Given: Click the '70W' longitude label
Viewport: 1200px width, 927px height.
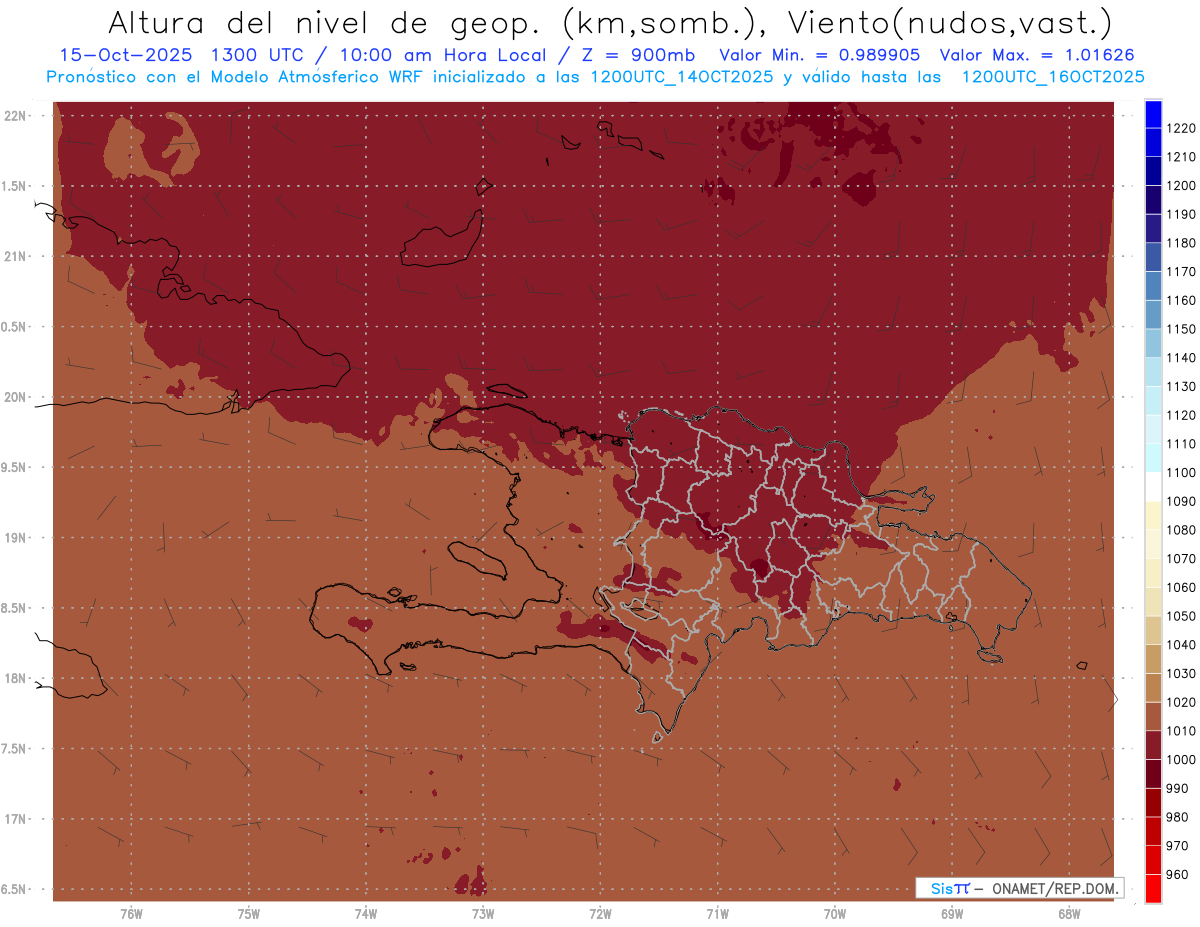Looking at the screenshot, I should click(835, 914).
